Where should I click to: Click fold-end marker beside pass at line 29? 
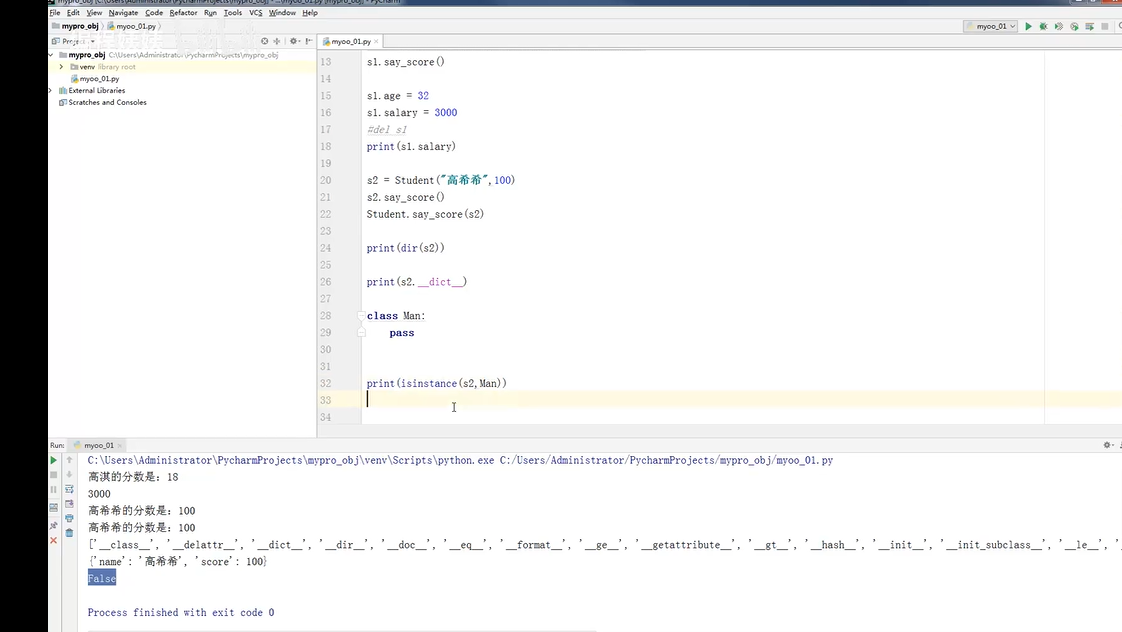coord(361,333)
